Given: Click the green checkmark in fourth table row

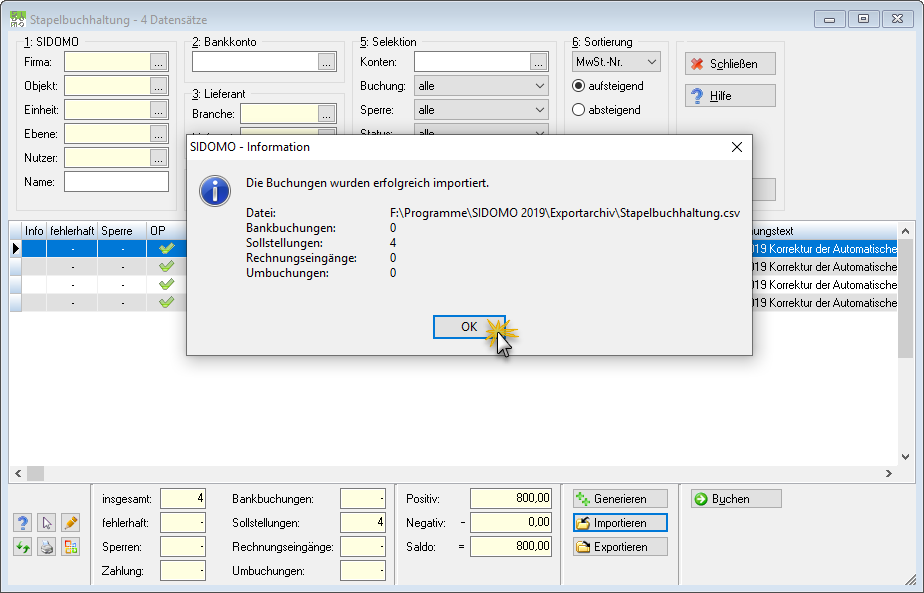Looking at the screenshot, I should pyautogui.click(x=167, y=302).
